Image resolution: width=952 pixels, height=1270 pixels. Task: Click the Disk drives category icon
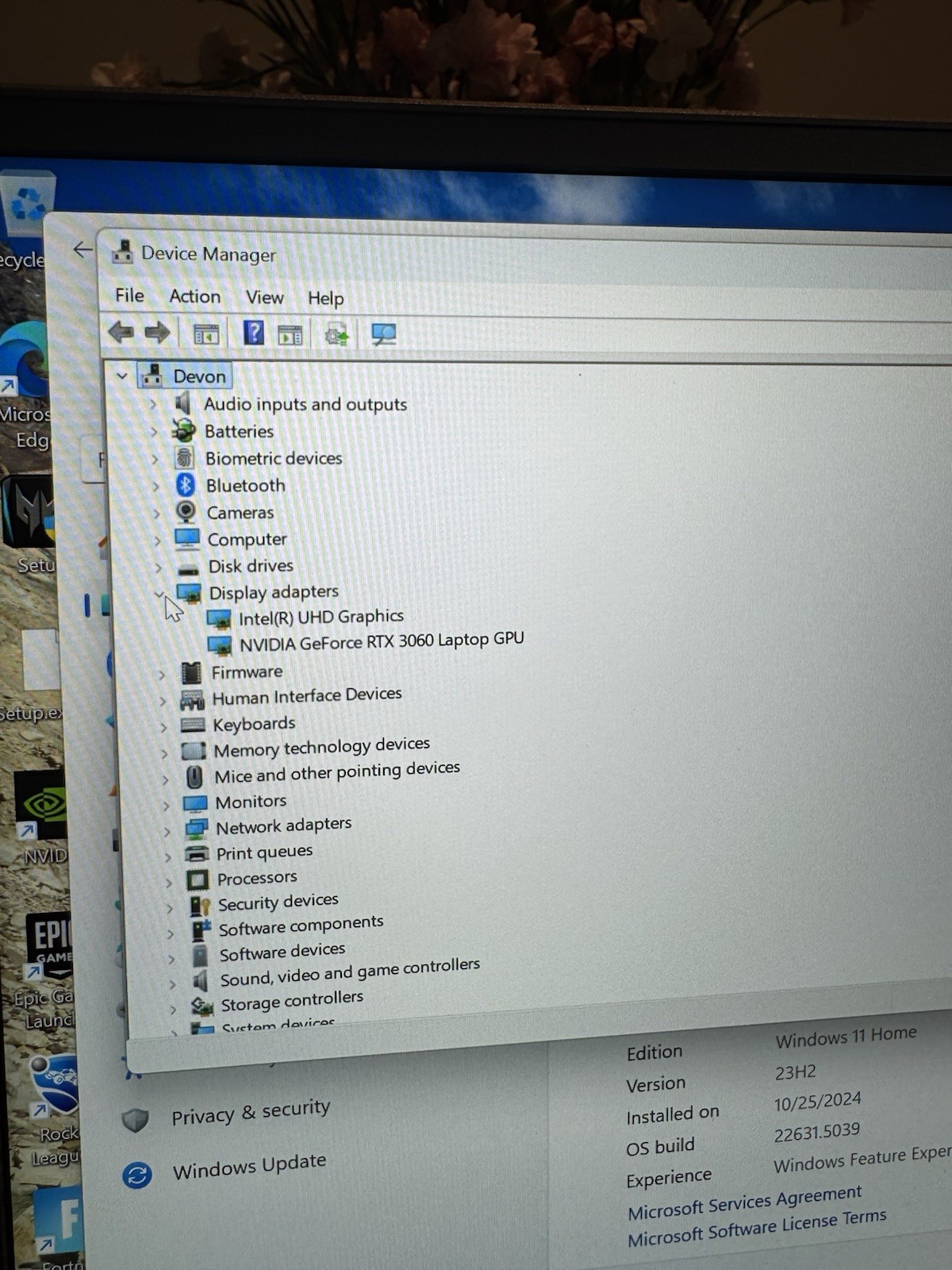tap(188, 568)
